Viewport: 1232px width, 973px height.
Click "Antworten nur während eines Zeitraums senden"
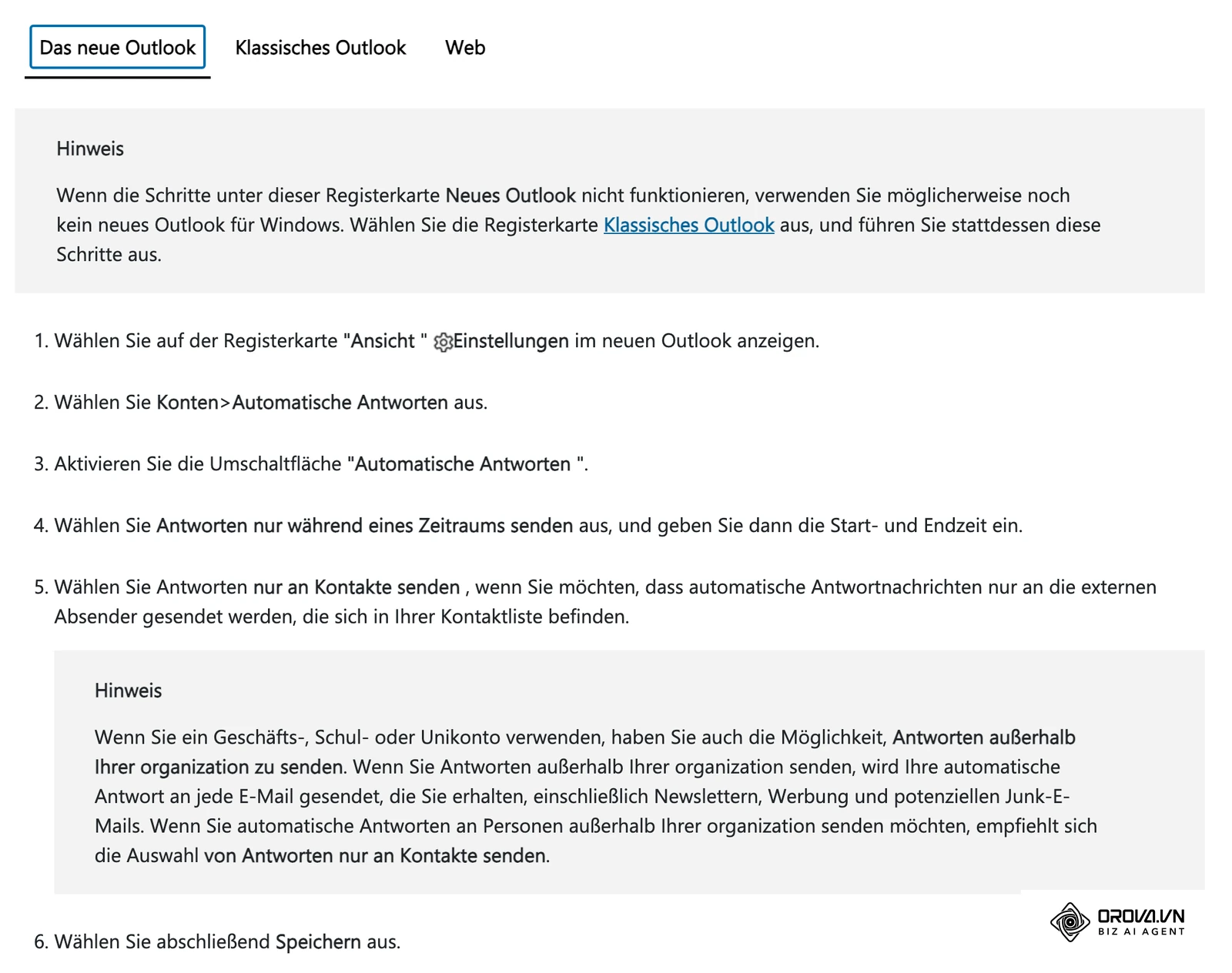click(365, 526)
